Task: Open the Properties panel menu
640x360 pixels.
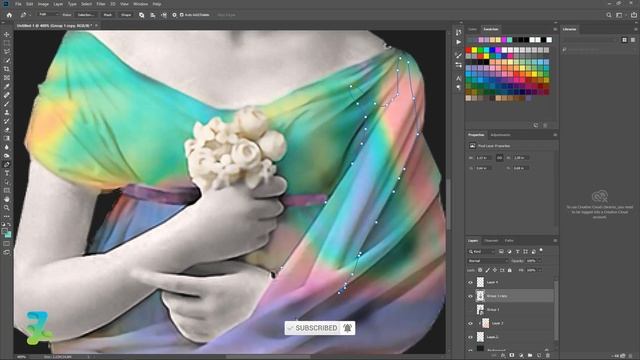Action: (x=555, y=135)
